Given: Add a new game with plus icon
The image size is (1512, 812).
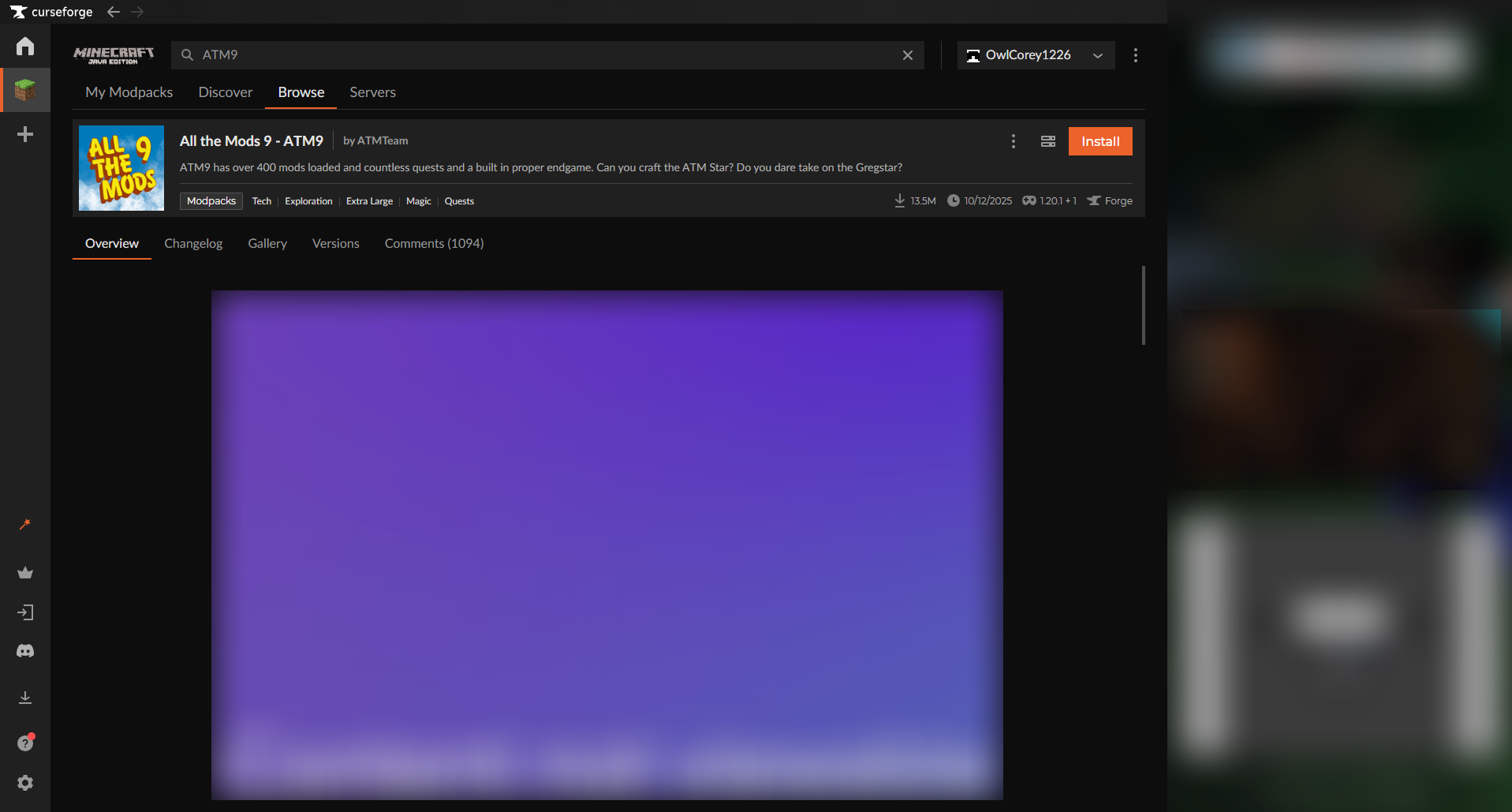Looking at the screenshot, I should pos(25,134).
